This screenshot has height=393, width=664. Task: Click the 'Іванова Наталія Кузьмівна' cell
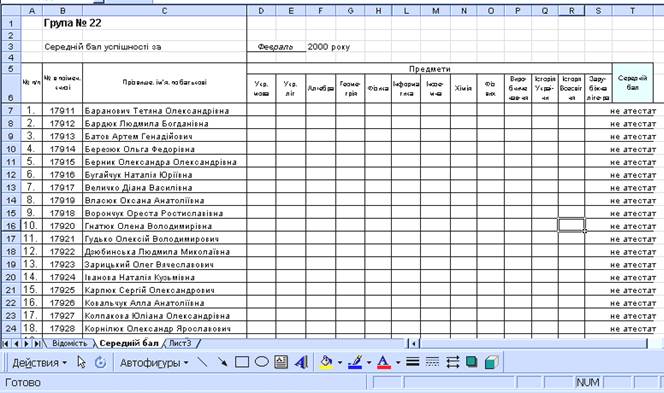pyautogui.click(x=165, y=277)
